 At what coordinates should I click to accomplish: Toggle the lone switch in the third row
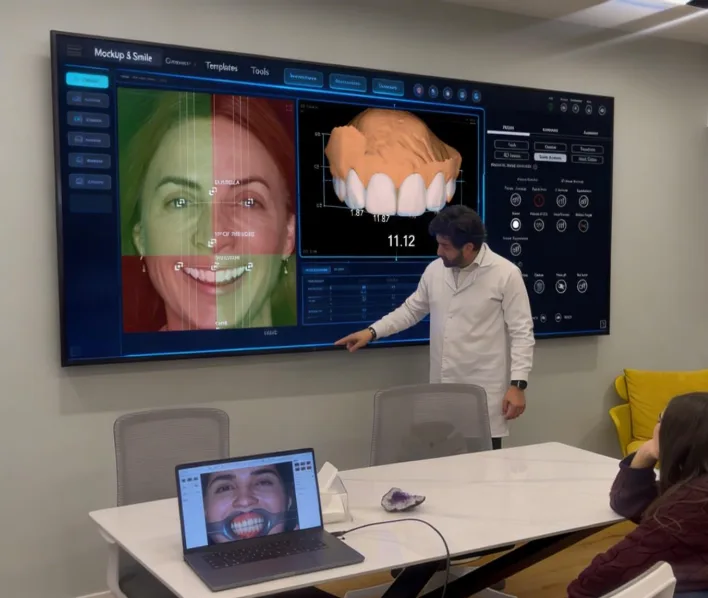tap(515, 249)
